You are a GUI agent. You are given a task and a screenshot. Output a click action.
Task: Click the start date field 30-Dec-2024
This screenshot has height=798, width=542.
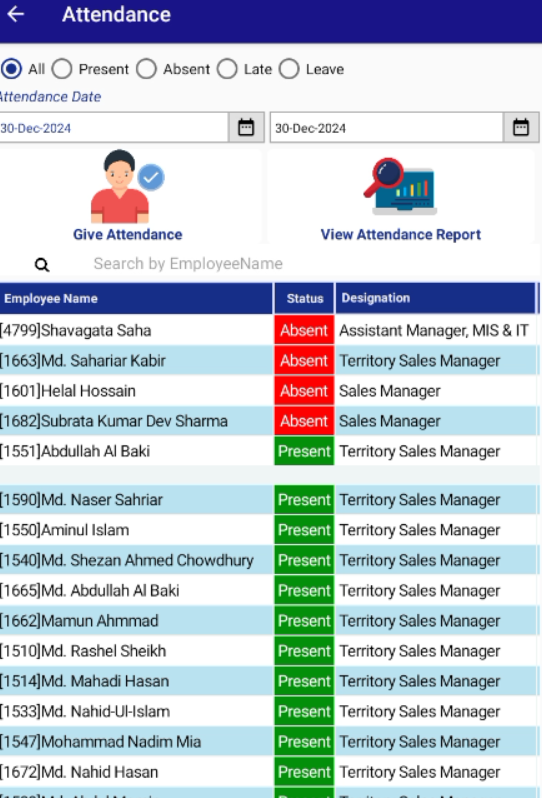114,128
